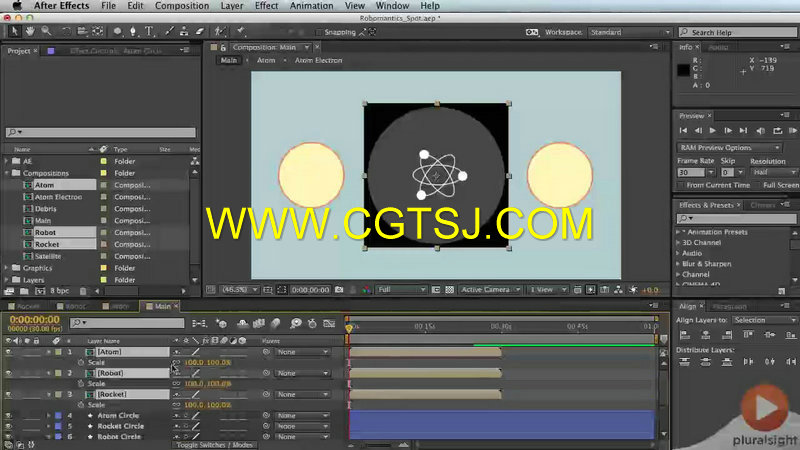Align layers horizontally left
Image resolution: width=800 pixels, height=450 pixels.
(685, 335)
